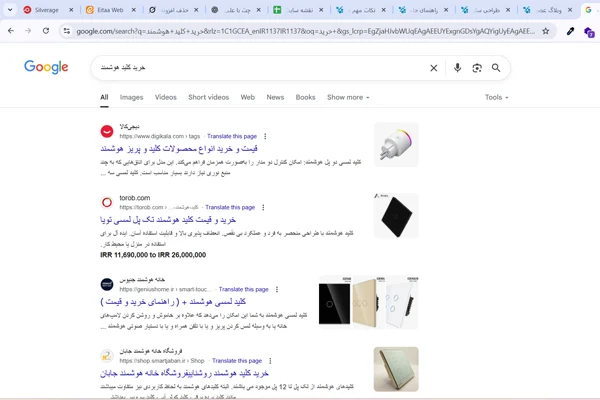View site information icon in address bar
600x400 pixels.
coord(67,31)
